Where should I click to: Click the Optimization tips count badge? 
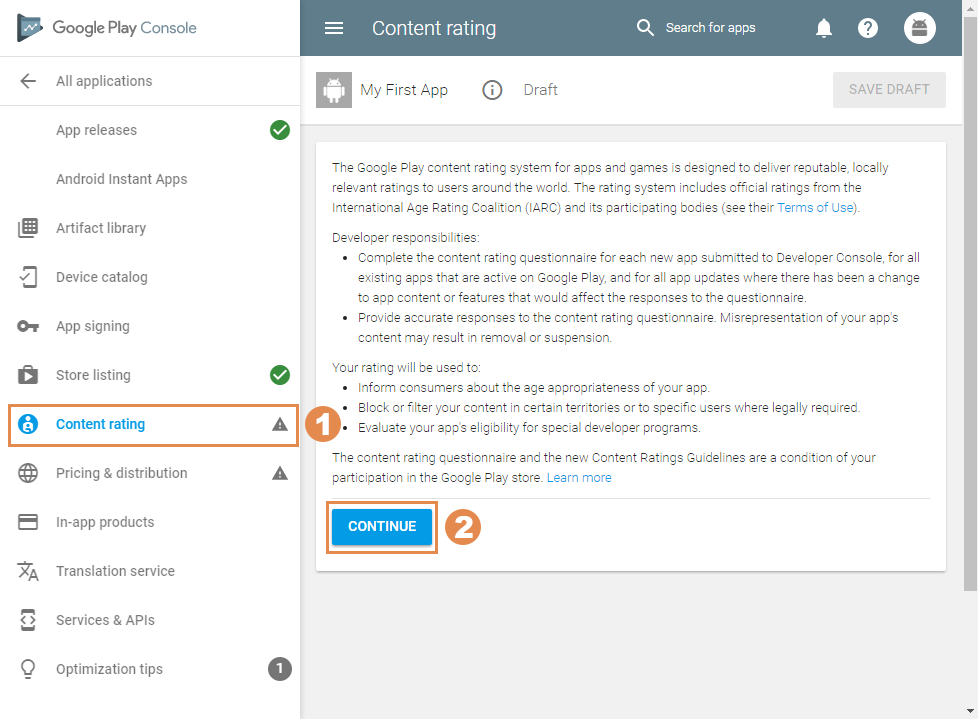(x=280, y=669)
